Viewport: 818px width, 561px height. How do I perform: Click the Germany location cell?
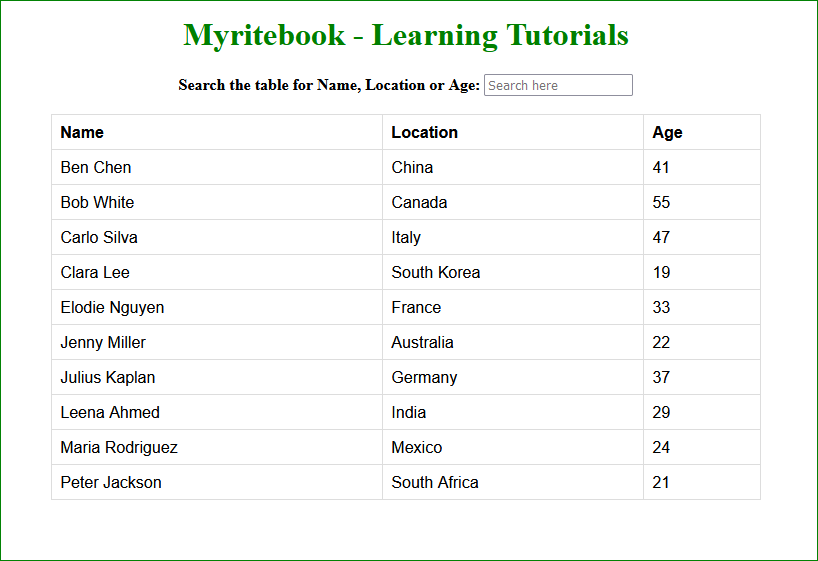click(x=424, y=377)
